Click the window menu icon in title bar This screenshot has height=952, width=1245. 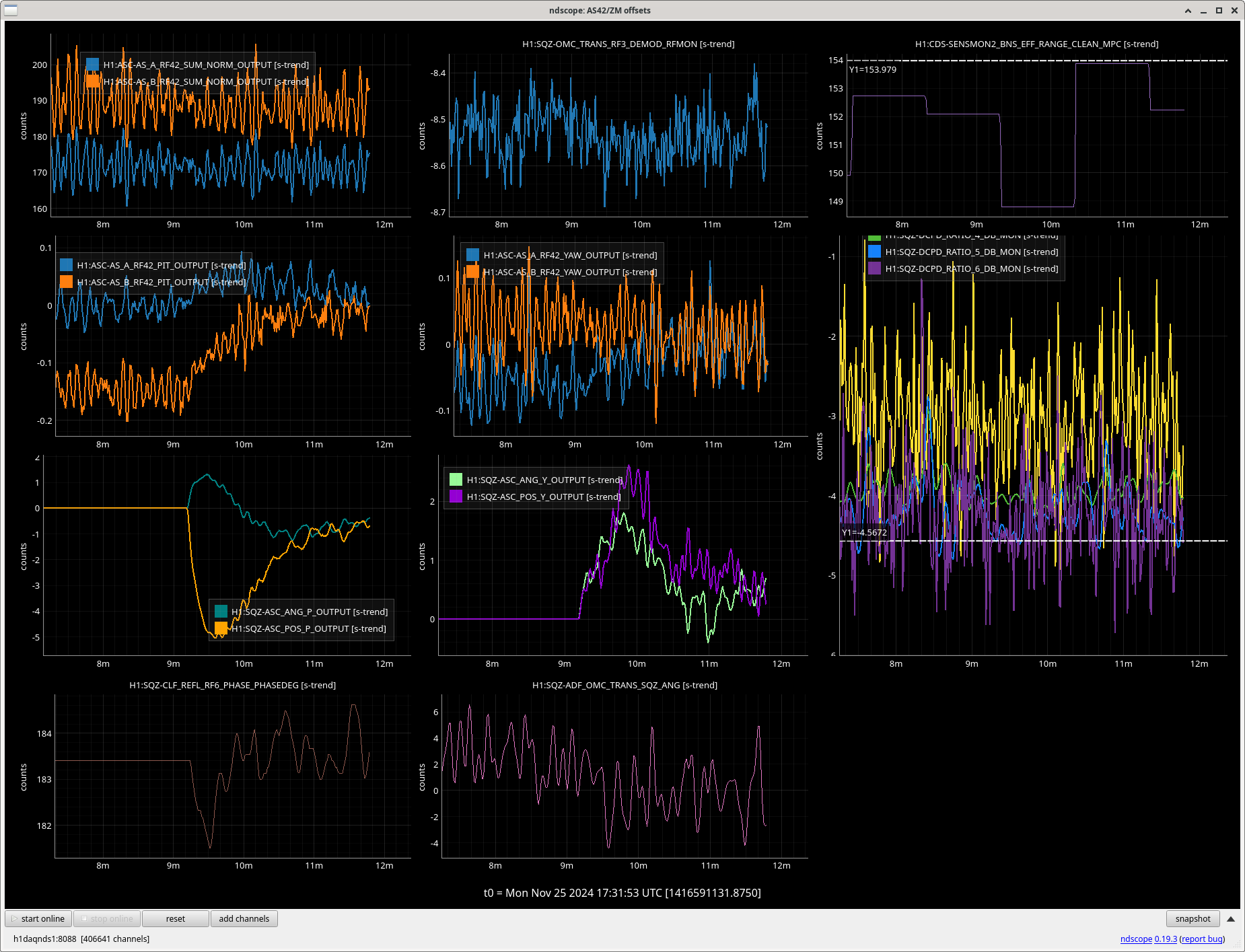(x=11, y=10)
